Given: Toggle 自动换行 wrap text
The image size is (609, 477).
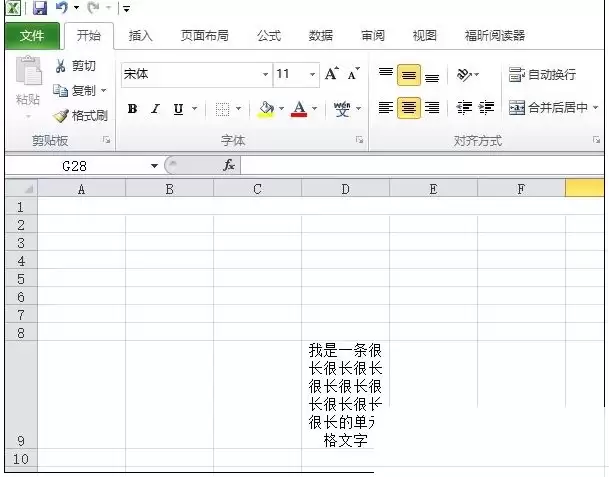Looking at the screenshot, I should tap(542, 74).
